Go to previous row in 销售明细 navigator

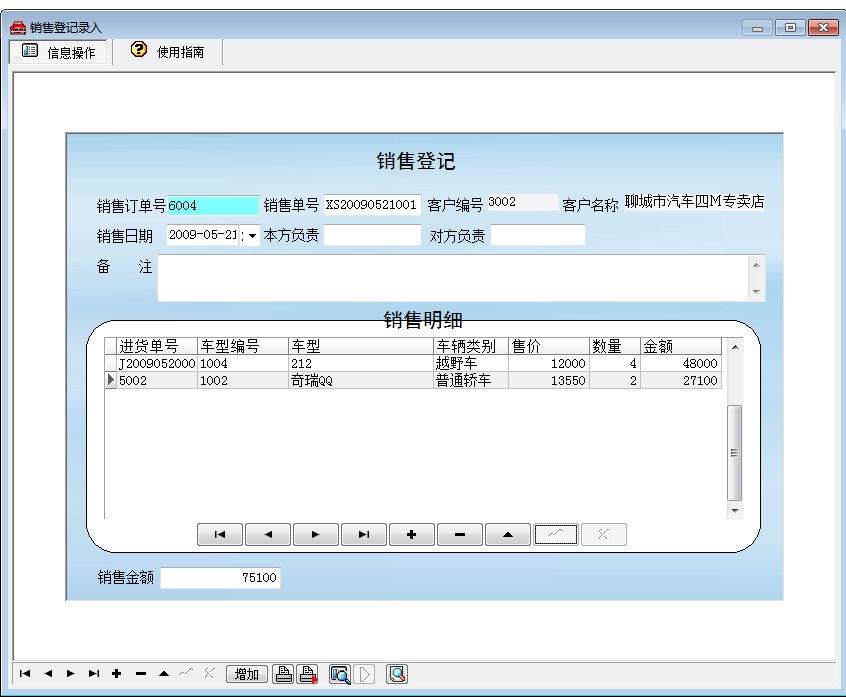click(268, 535)
